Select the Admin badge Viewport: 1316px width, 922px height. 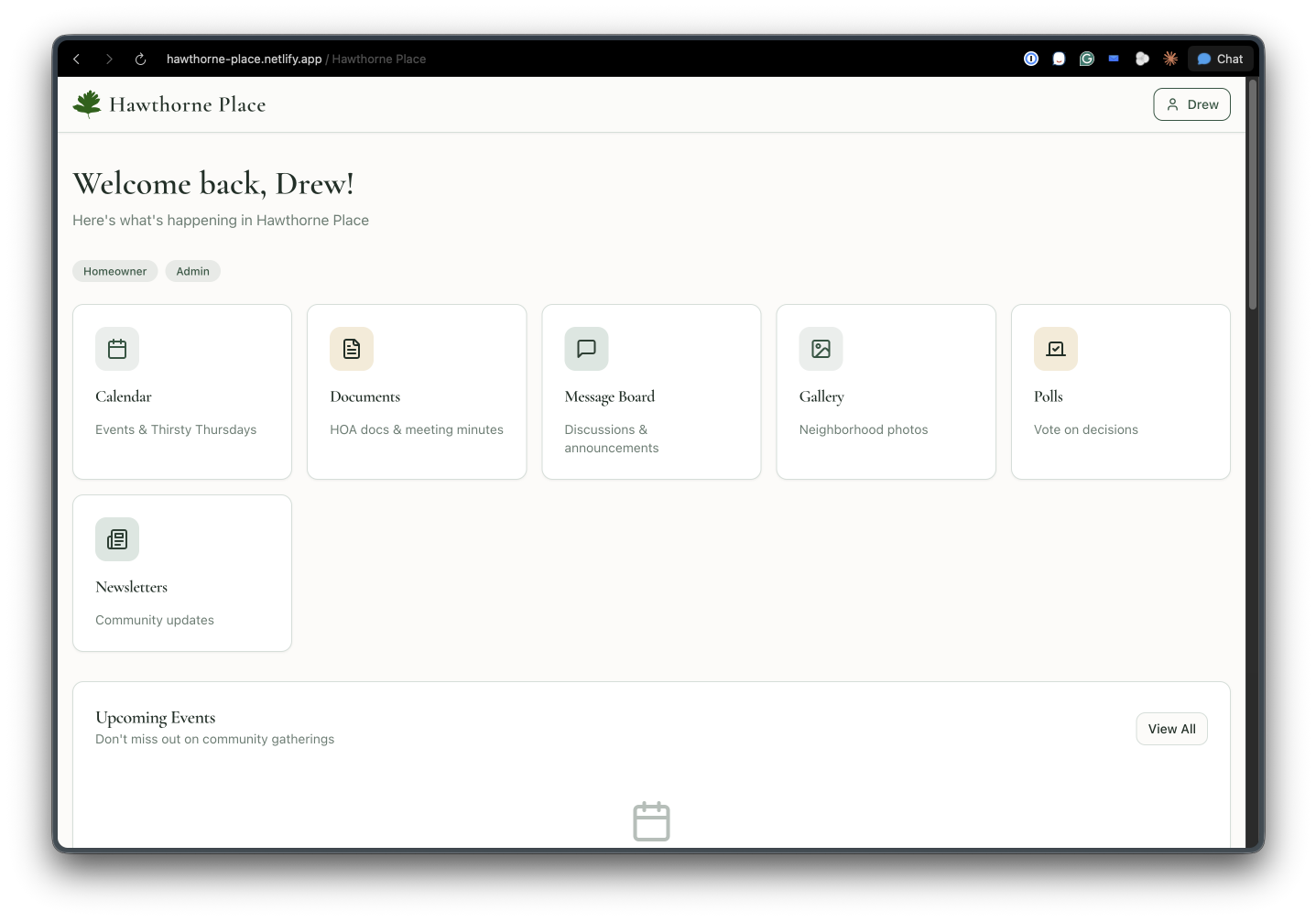(192, 271)
